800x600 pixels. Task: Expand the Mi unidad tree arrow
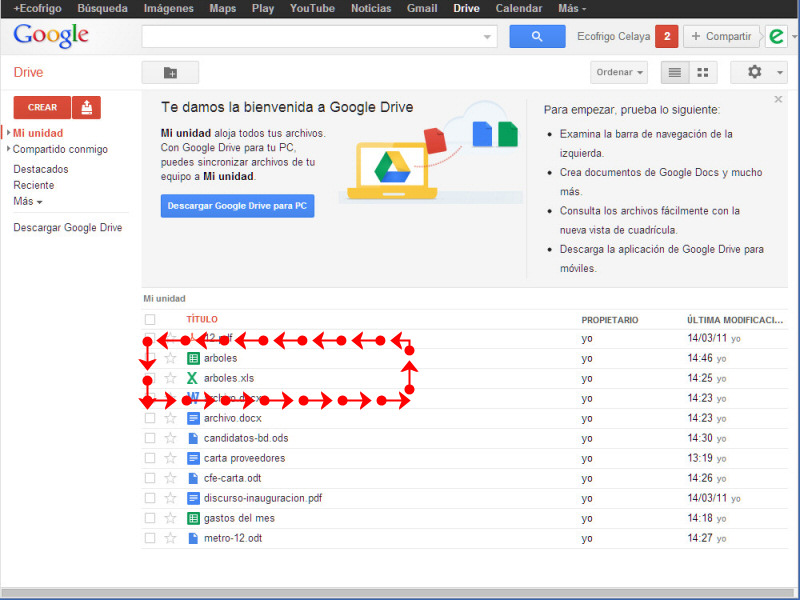click(x=8, y=133)
